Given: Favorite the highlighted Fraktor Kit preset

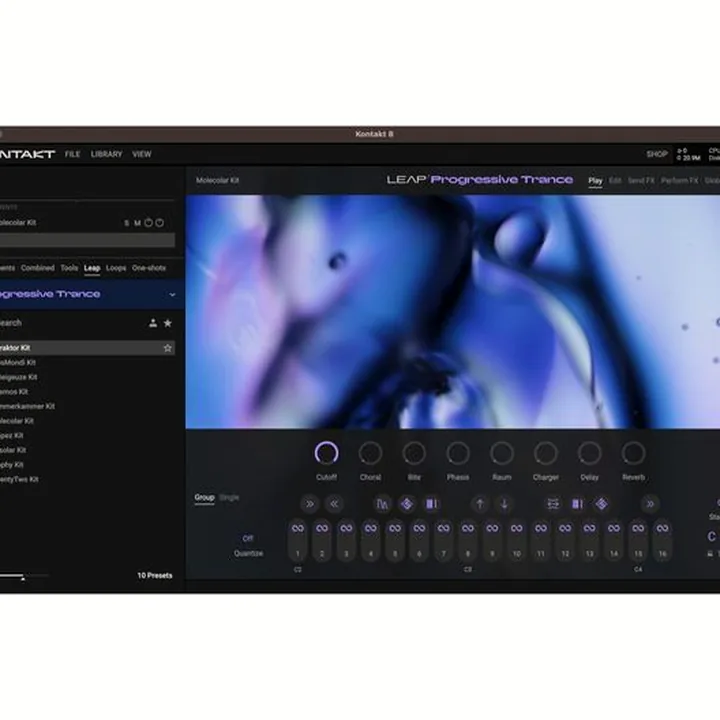Looking at the screenshot, I should point(168,348).
